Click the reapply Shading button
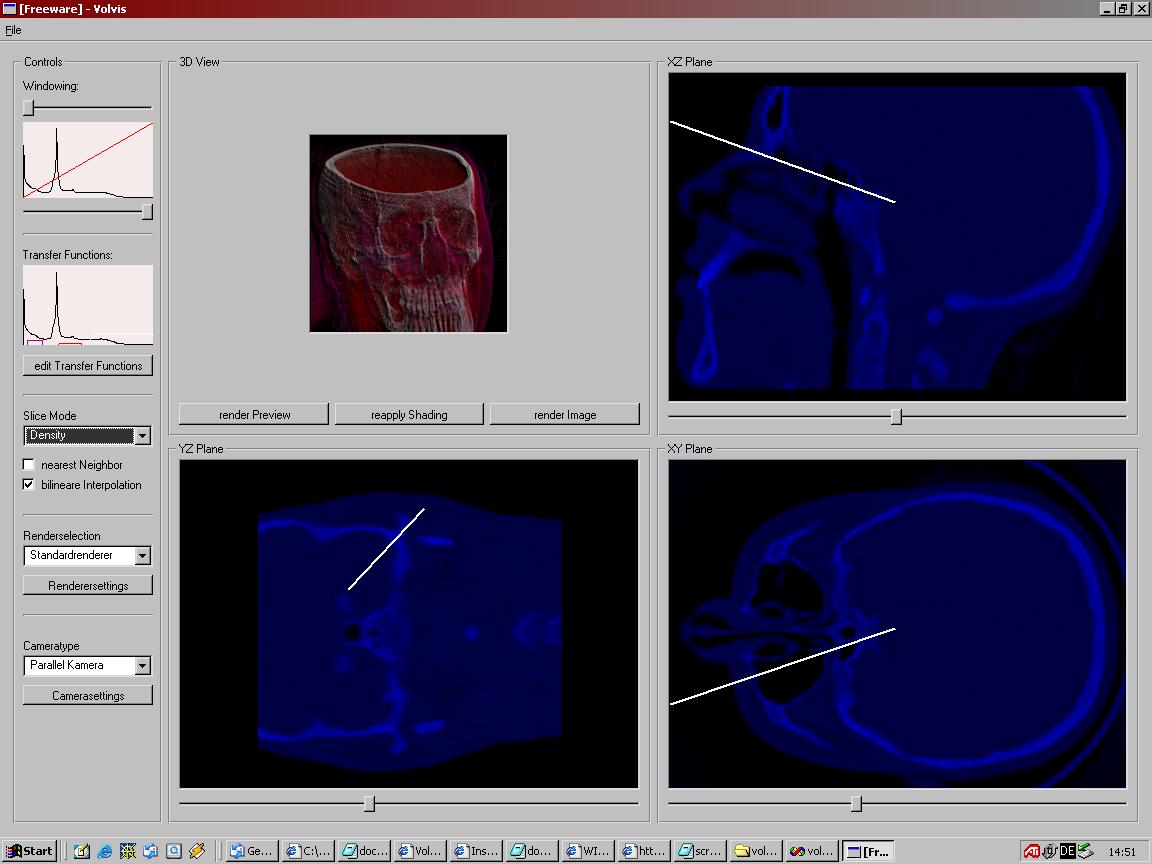The width and height of the screenshot is (1152, 864). 409,415
